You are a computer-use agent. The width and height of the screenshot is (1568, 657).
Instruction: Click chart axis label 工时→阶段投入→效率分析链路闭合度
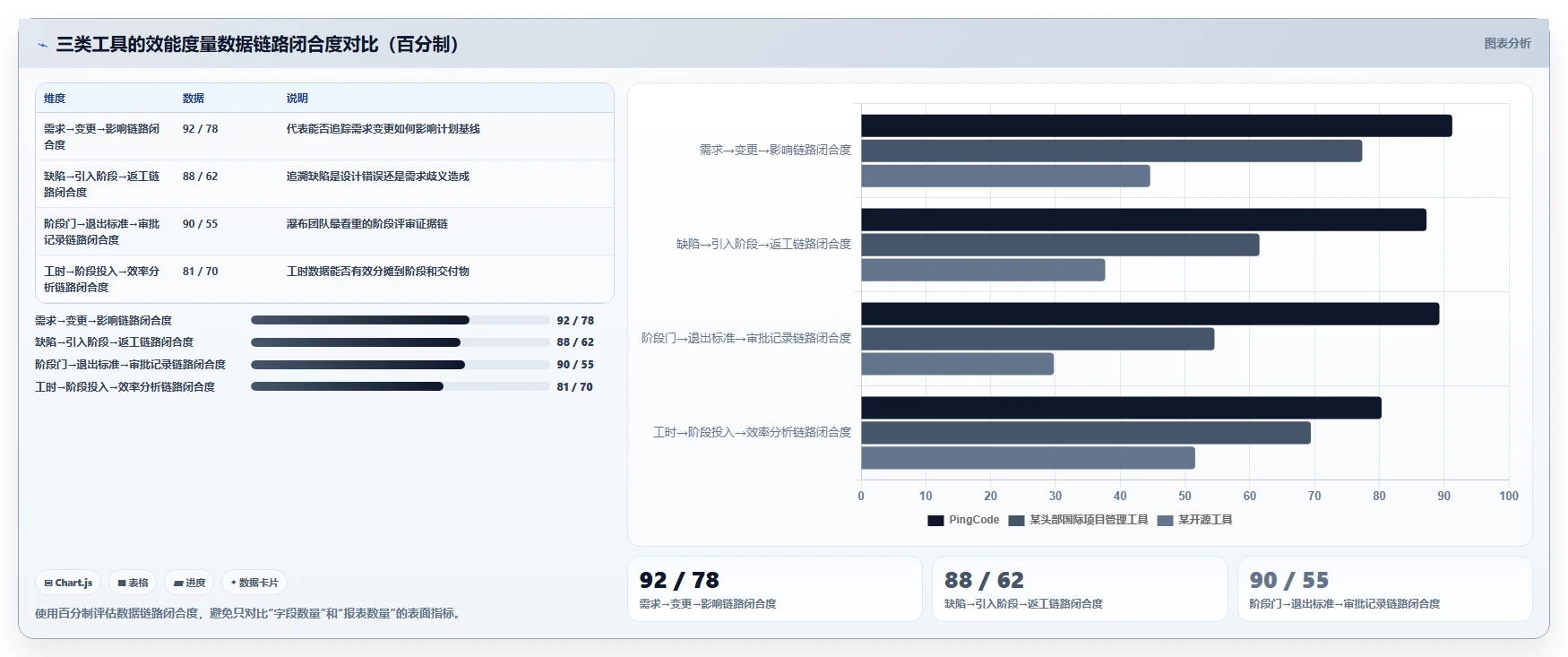click(x=753, y=432)
